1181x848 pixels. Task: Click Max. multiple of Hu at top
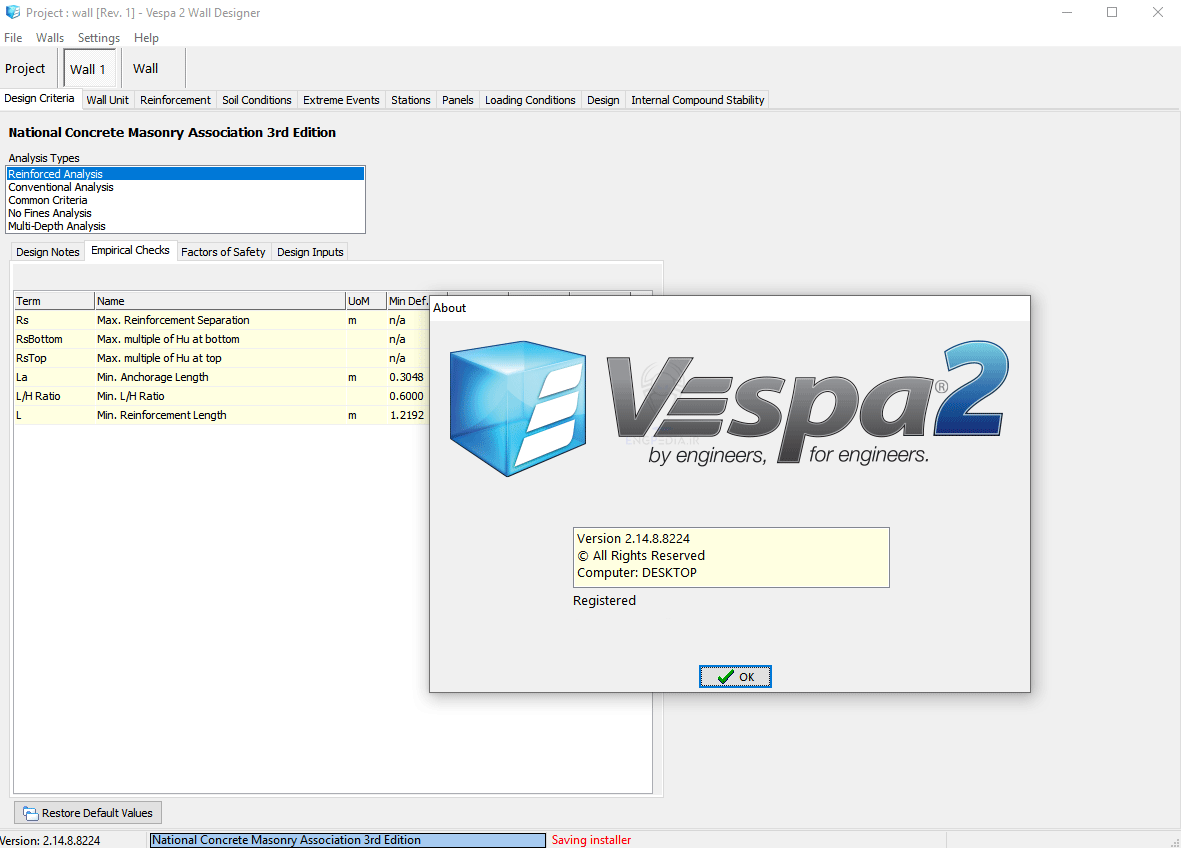pos(220,358)
